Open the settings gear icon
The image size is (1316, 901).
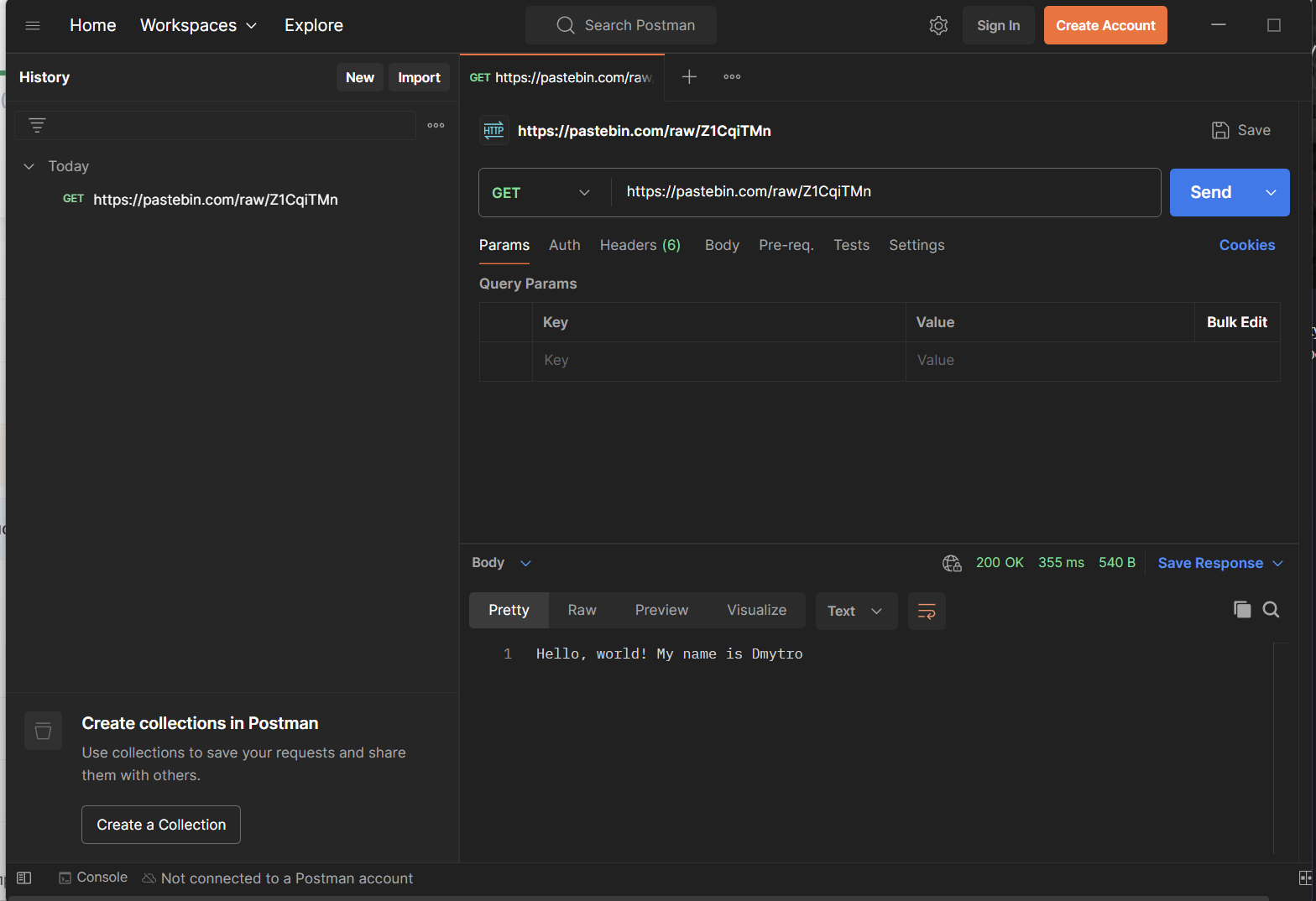938,25
